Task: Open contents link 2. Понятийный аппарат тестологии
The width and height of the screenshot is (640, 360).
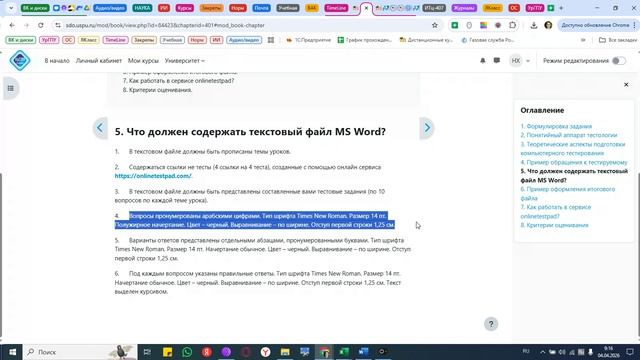Action: [569, 135]
